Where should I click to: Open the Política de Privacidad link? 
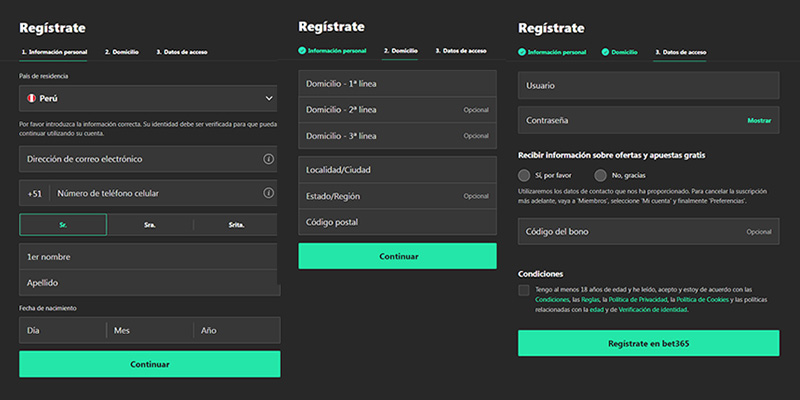coord(638,299)
